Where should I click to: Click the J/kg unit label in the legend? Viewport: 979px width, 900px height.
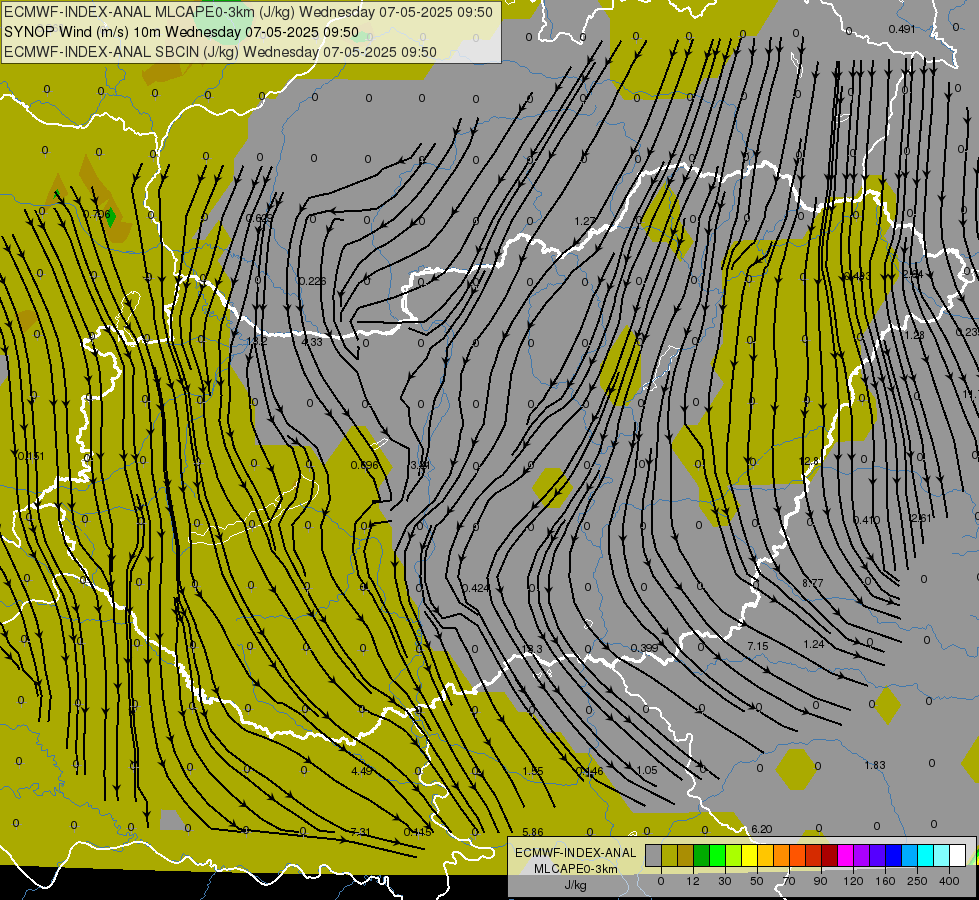click(x=576, y=885)
